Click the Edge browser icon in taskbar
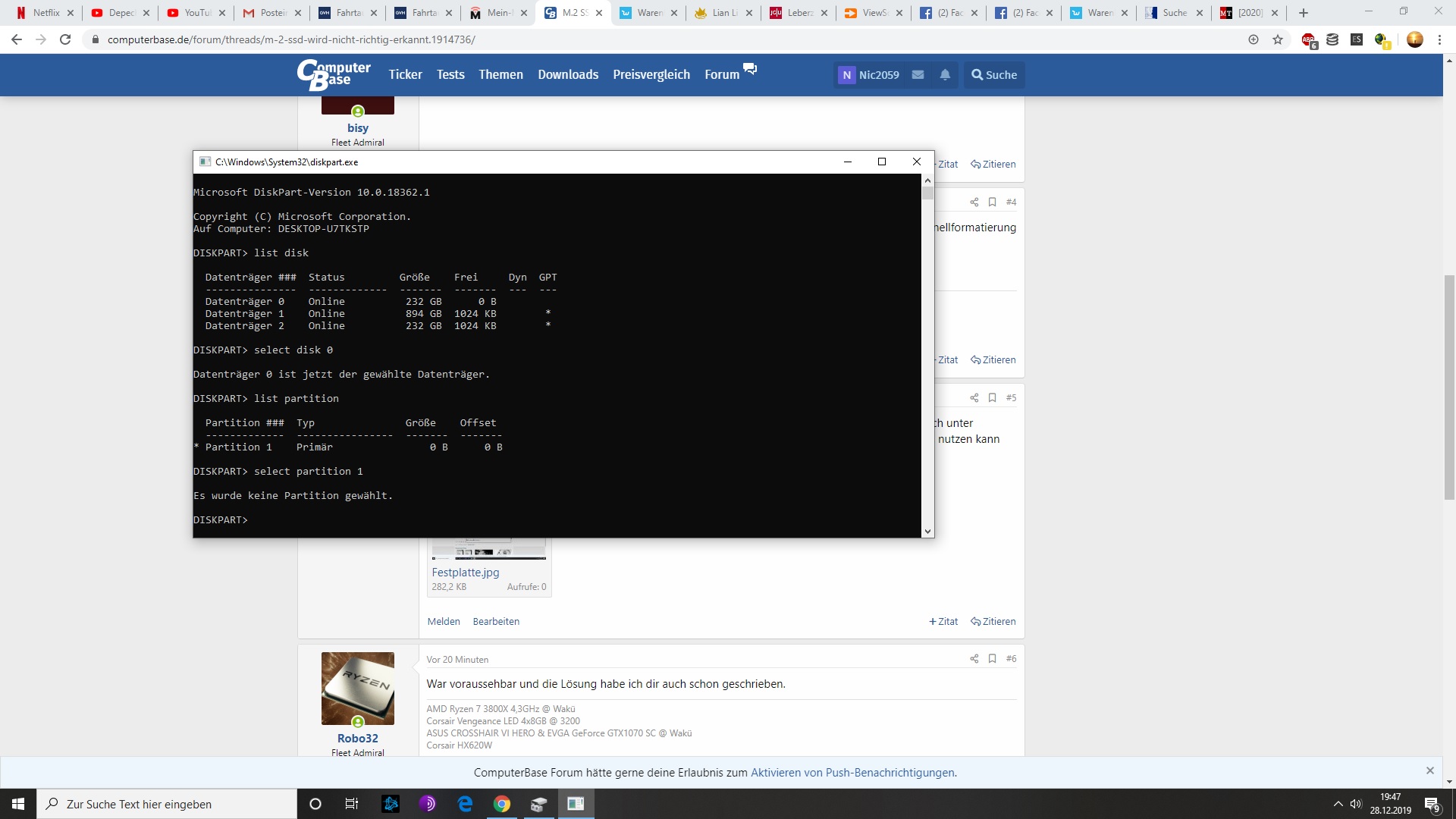1456x819 pixels. [x=465, y=804]
